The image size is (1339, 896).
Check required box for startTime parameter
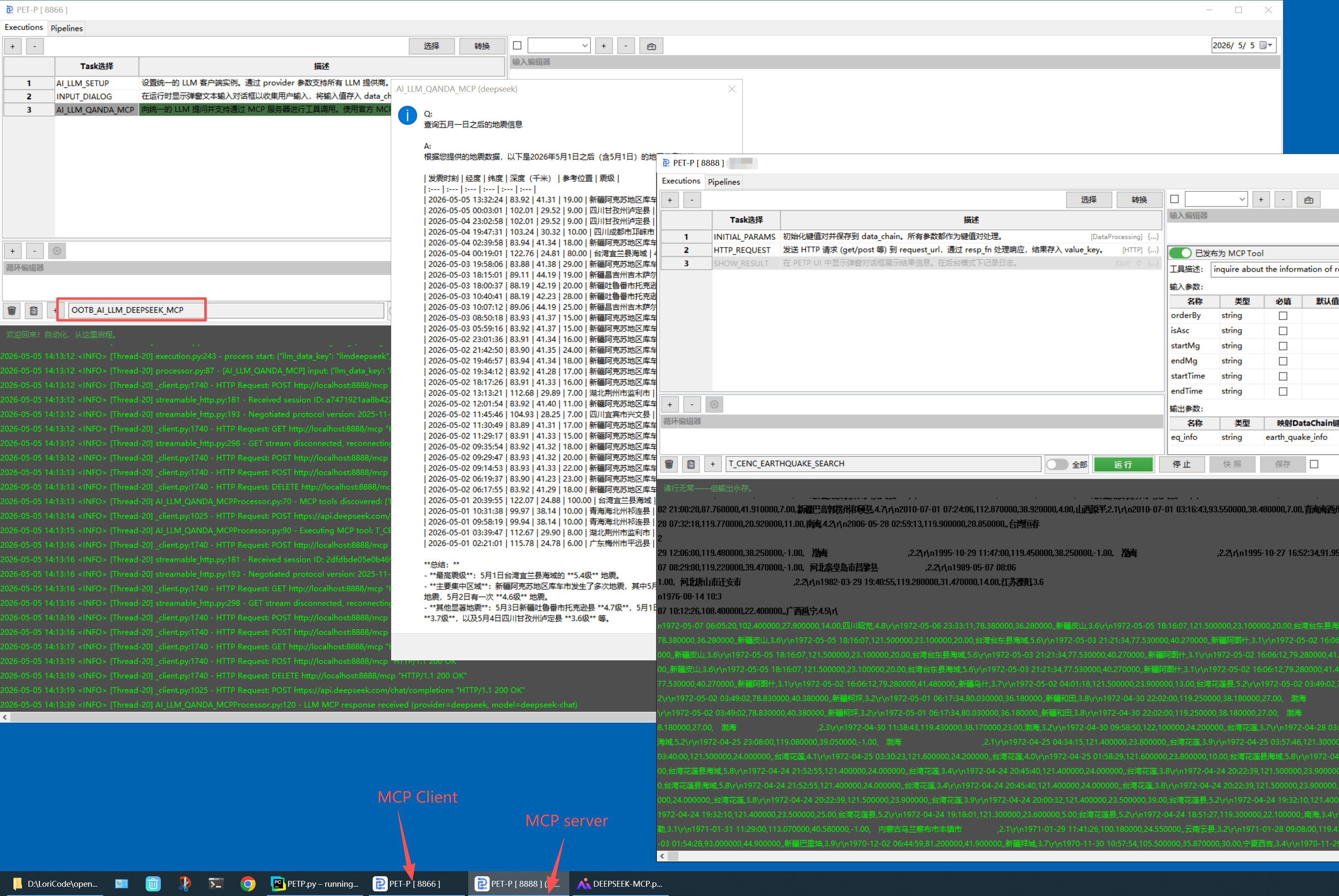tap(1283, 377)
